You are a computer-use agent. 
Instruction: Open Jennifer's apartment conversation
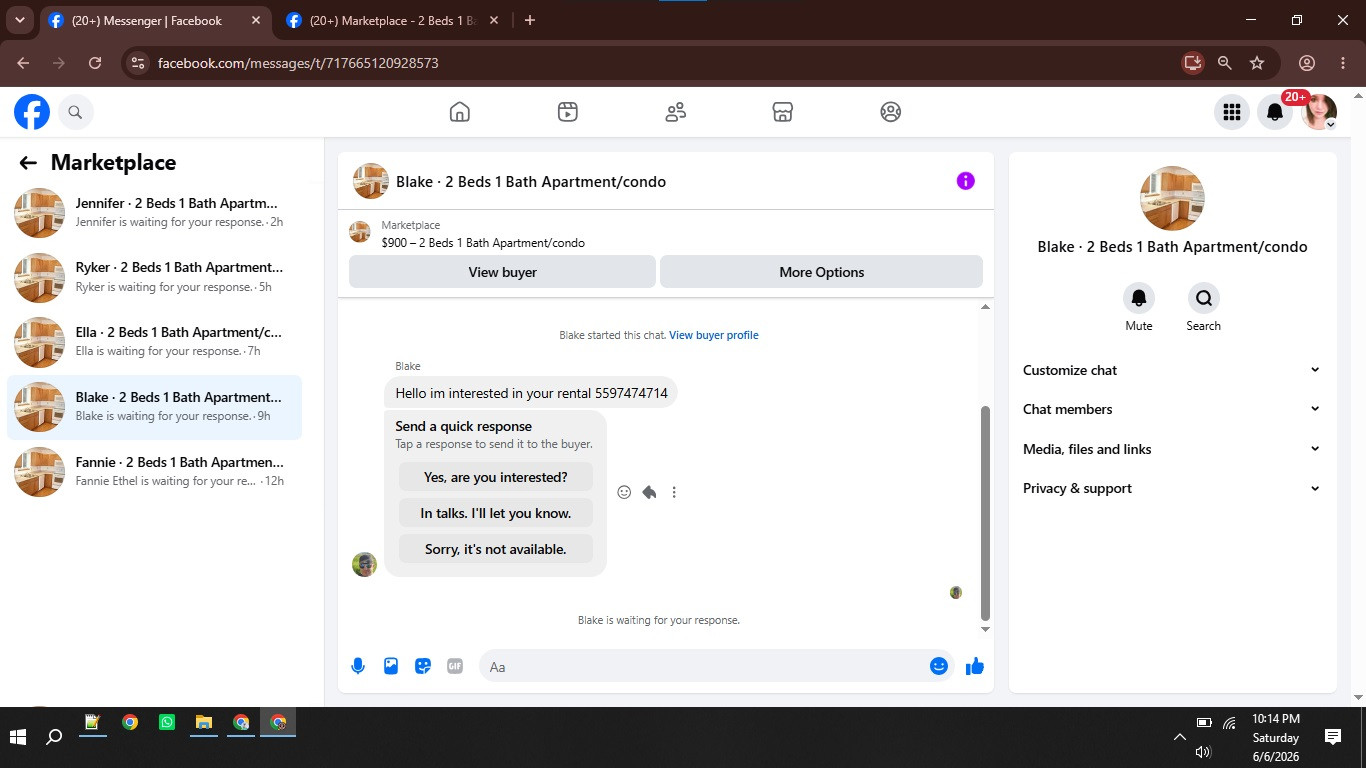[x=154, y=212]
